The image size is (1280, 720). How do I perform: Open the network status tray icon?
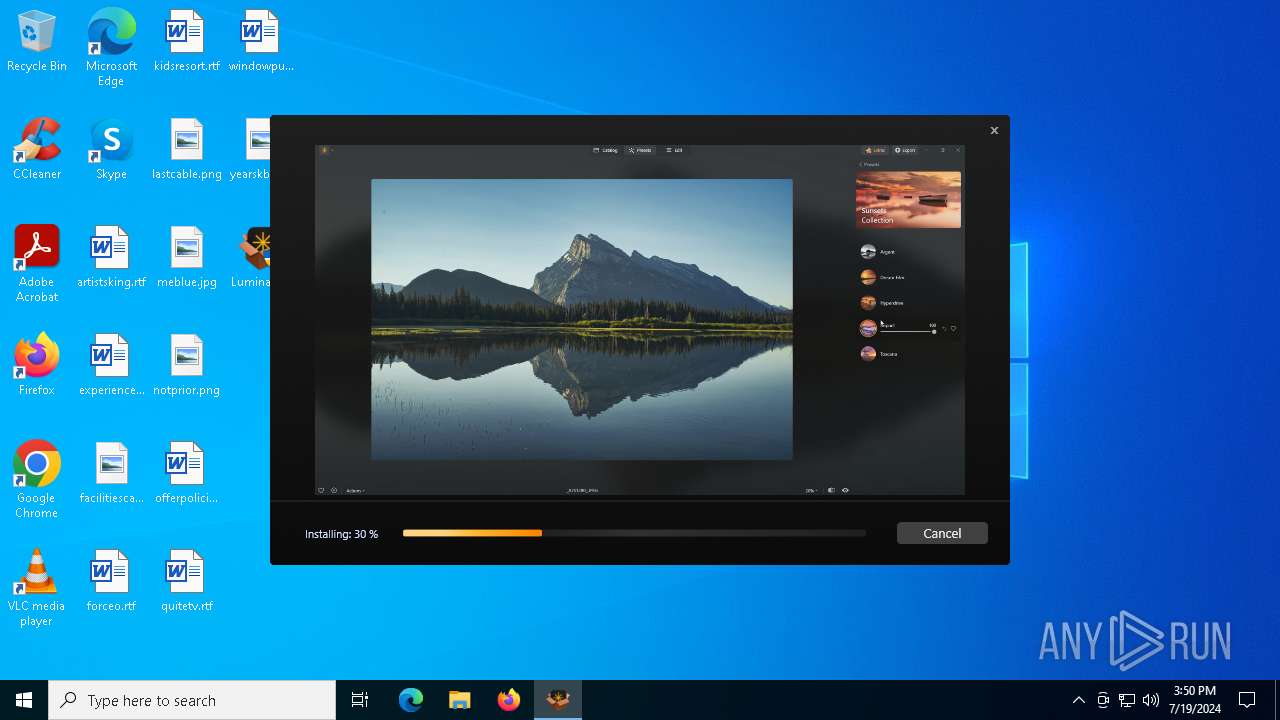coord(1127,700)
